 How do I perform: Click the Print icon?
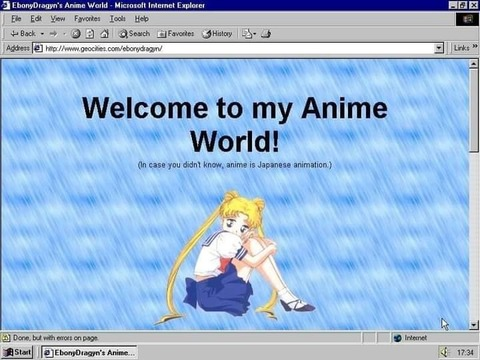click(266, 33)
